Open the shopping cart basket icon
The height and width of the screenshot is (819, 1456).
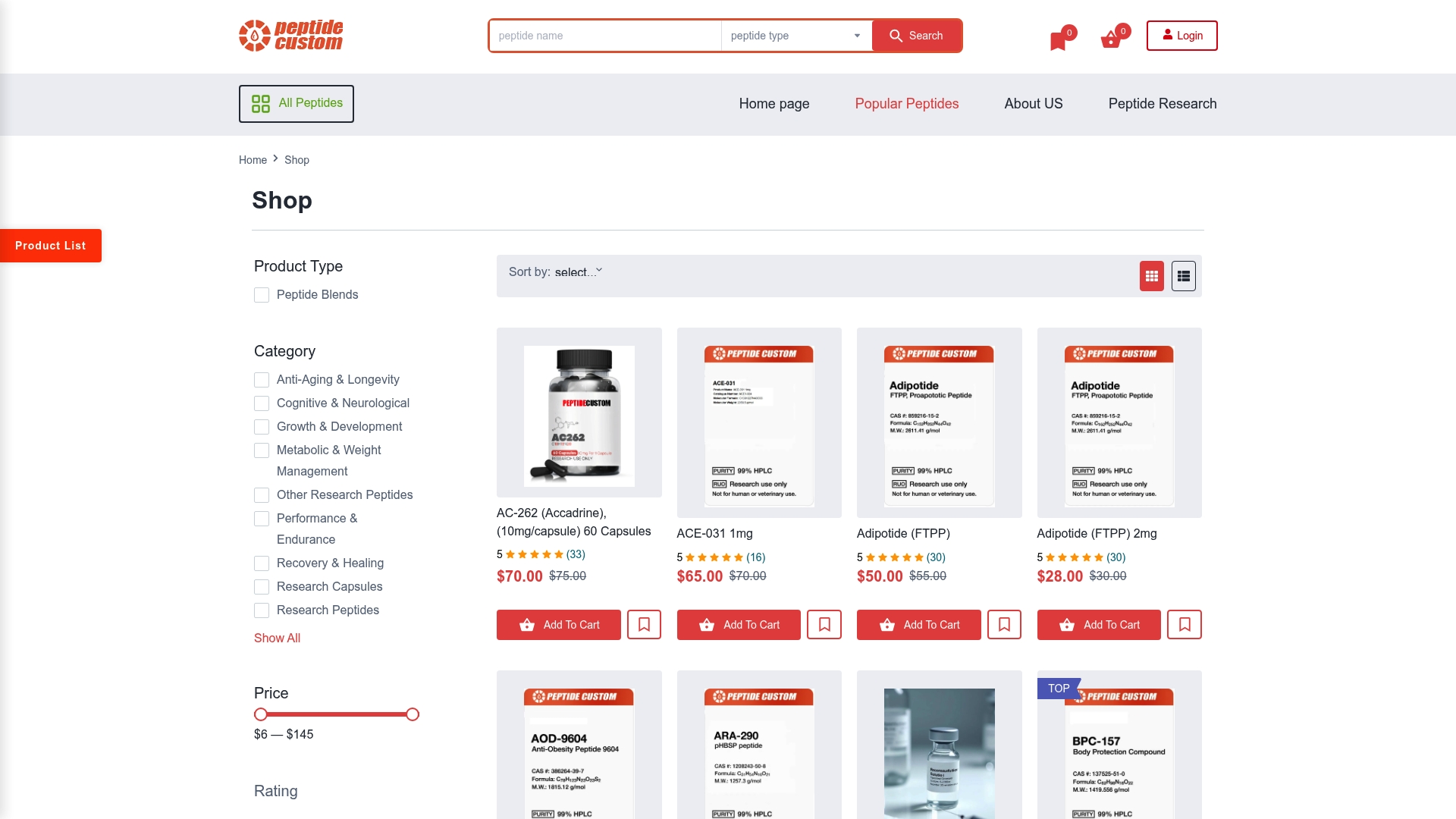pyautogui.click(x=1110, y=40)
